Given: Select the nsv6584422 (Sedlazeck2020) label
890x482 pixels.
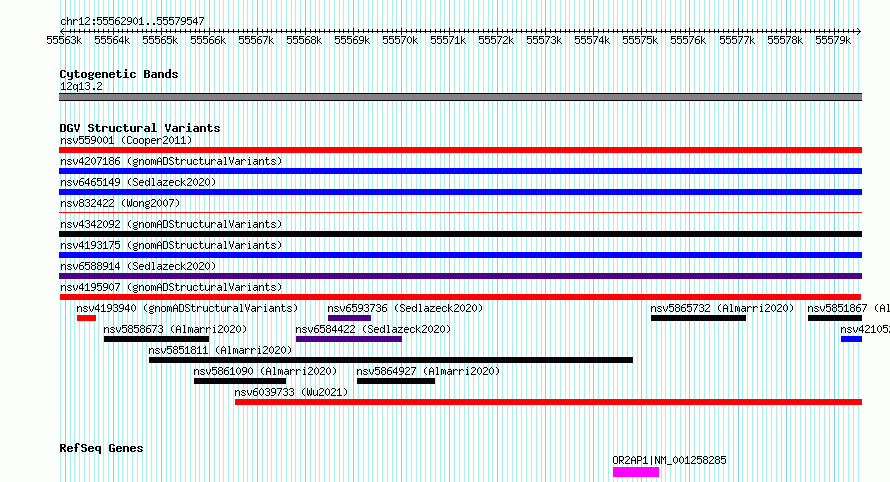Looking at the screenshot, I should (x=373, y=329).
